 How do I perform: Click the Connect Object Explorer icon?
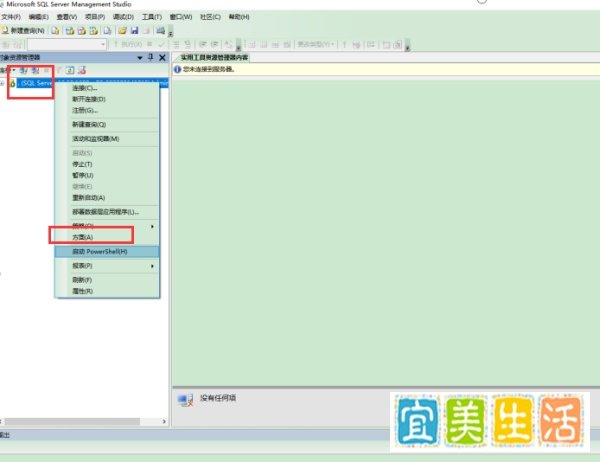[x=24, y=70]
